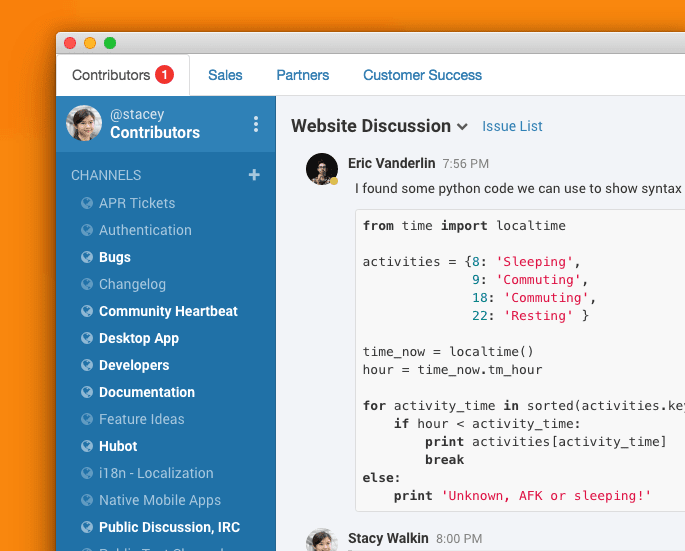Select the Feature Ideas channel
Screen dimensions: 685x551
tap(141, 419)
